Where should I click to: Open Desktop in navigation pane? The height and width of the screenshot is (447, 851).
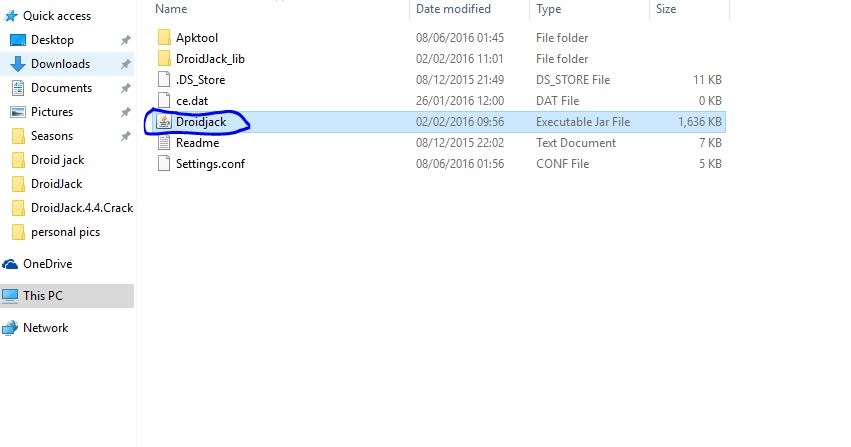point(52,40)
